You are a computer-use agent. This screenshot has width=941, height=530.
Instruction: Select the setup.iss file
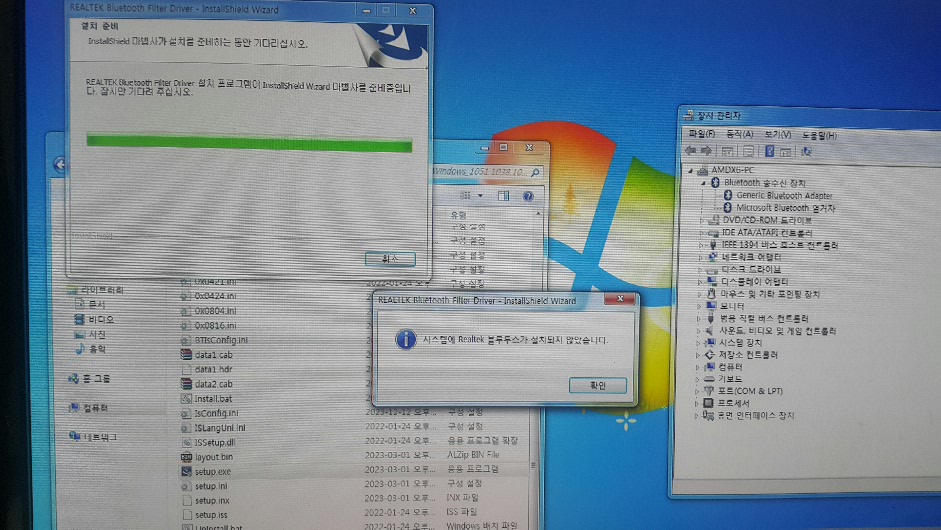[x=204, y=514]
